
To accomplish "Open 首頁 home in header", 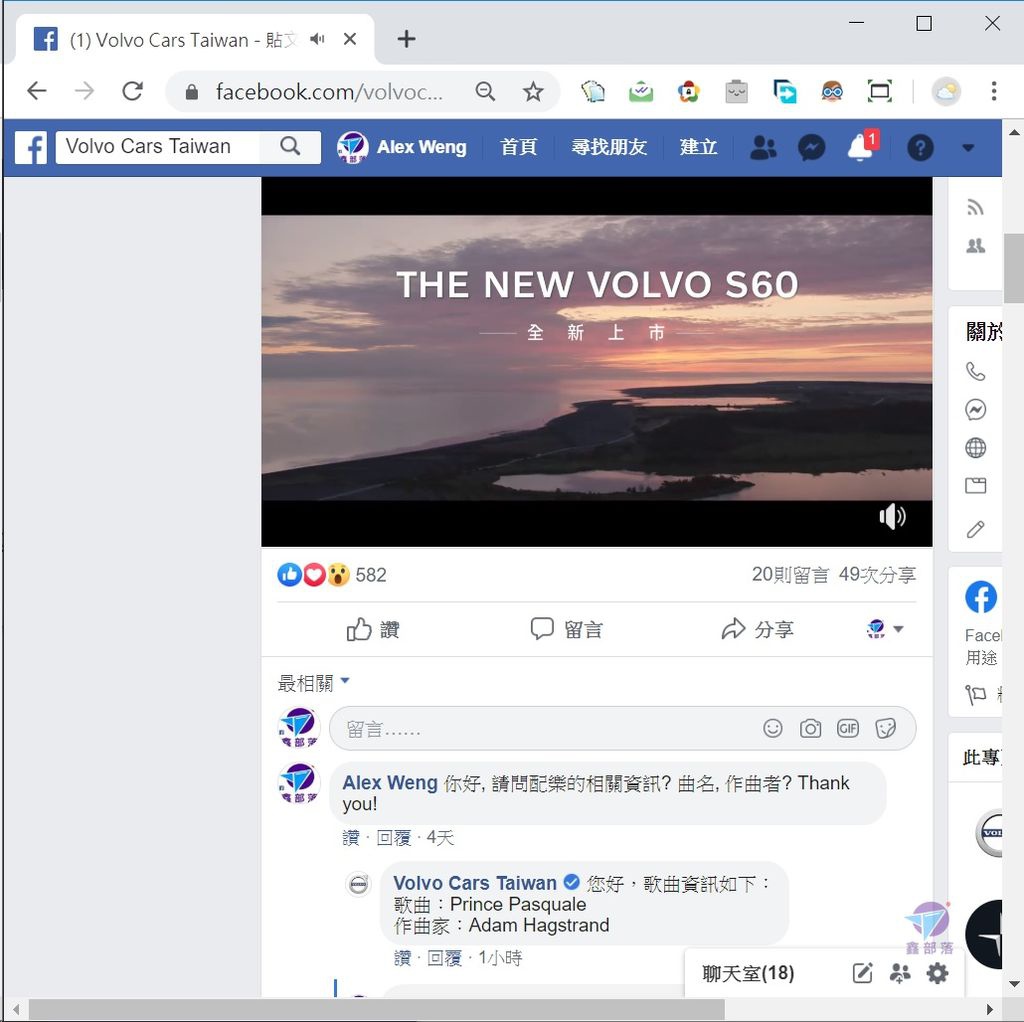I will [x=519, y=147].
